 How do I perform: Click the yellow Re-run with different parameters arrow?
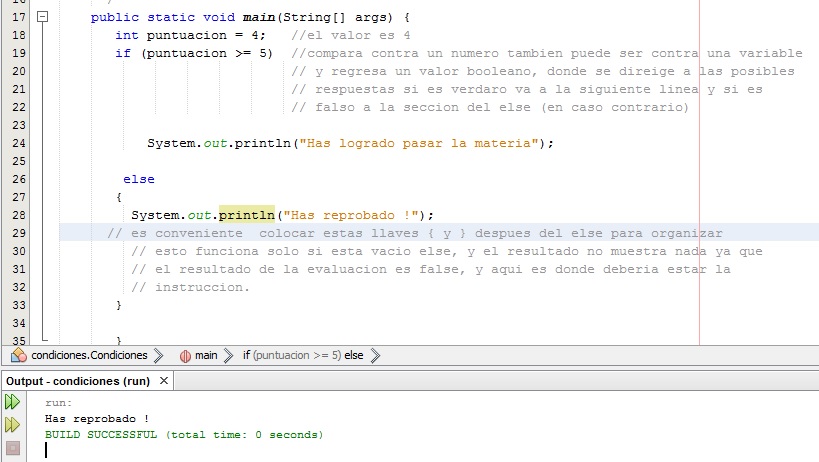12,425
